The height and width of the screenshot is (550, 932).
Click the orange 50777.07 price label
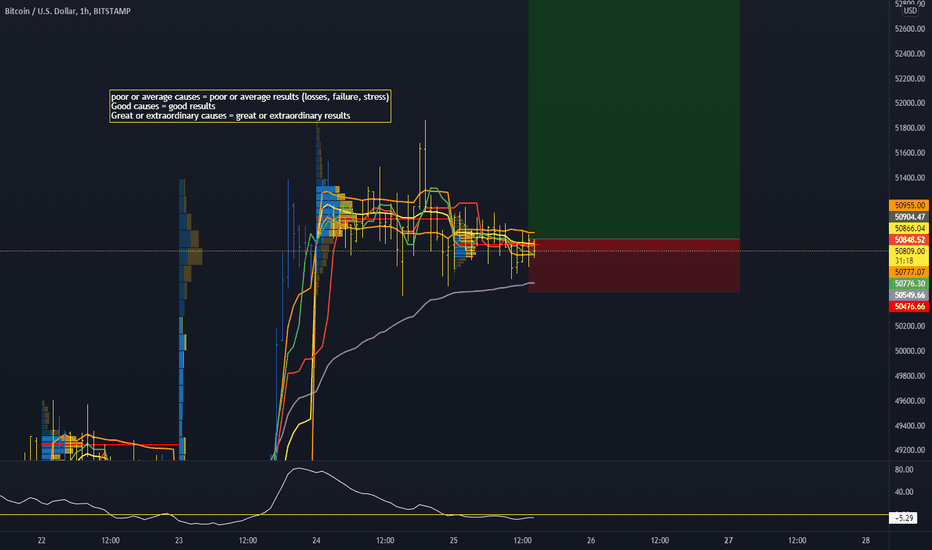click(909, 272)
